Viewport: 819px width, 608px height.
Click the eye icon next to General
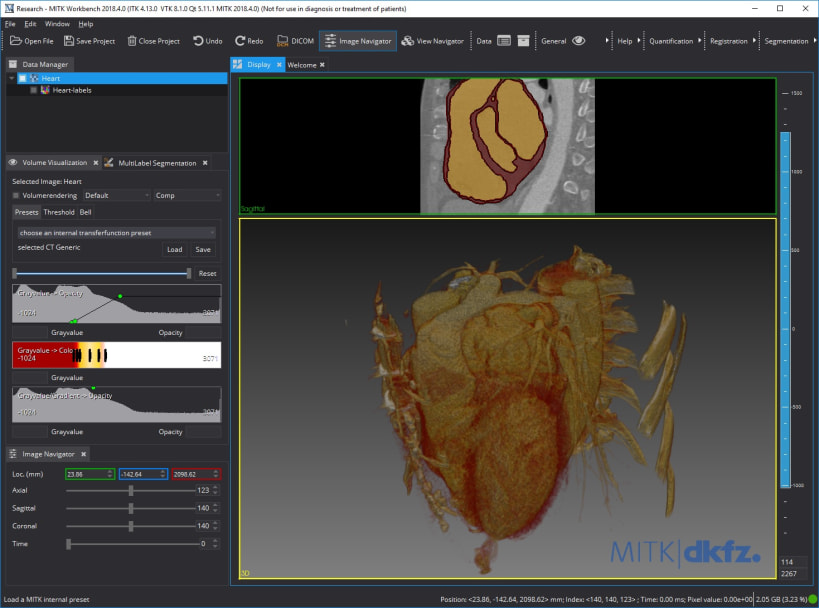click(x=578, y=41)
